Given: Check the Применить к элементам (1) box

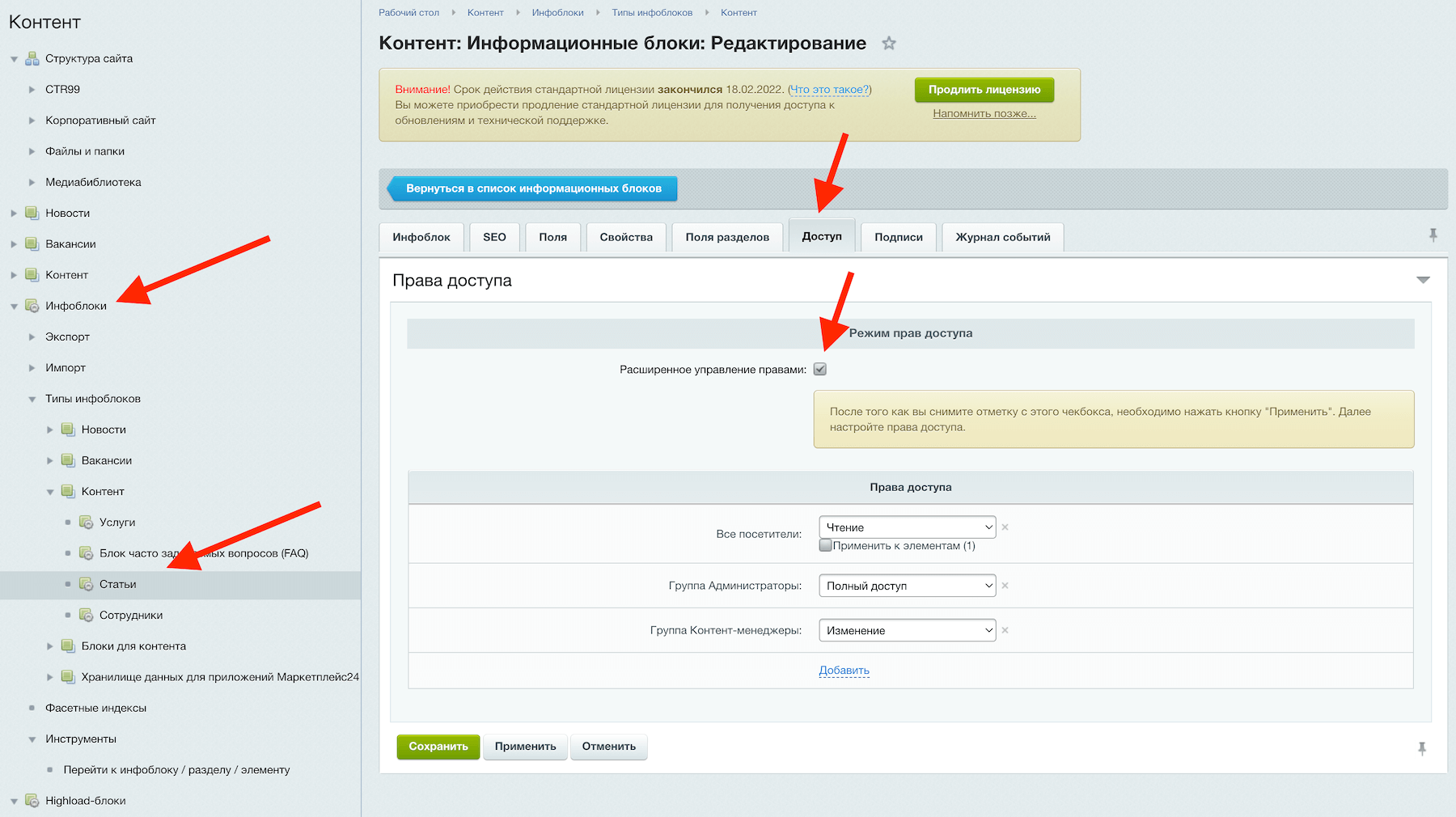Looking at the screenshot, I should [825, 545].
